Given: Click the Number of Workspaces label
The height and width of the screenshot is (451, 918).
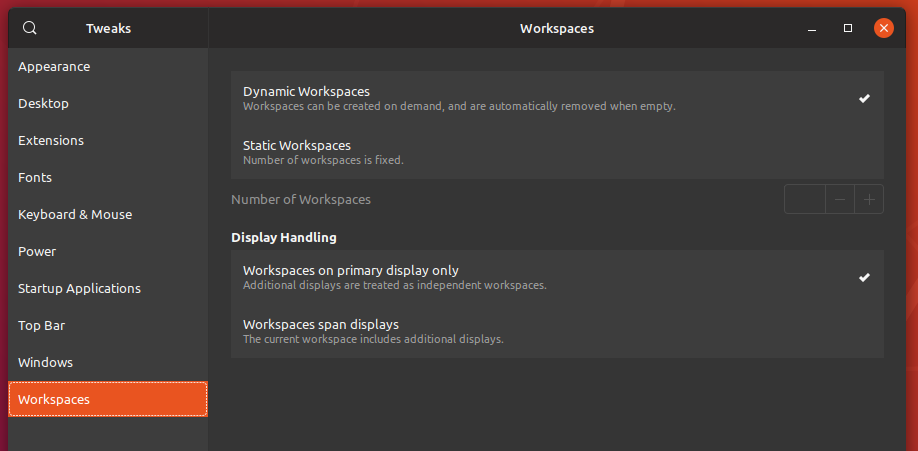Looking at the screenshot, I should point(301,199).
